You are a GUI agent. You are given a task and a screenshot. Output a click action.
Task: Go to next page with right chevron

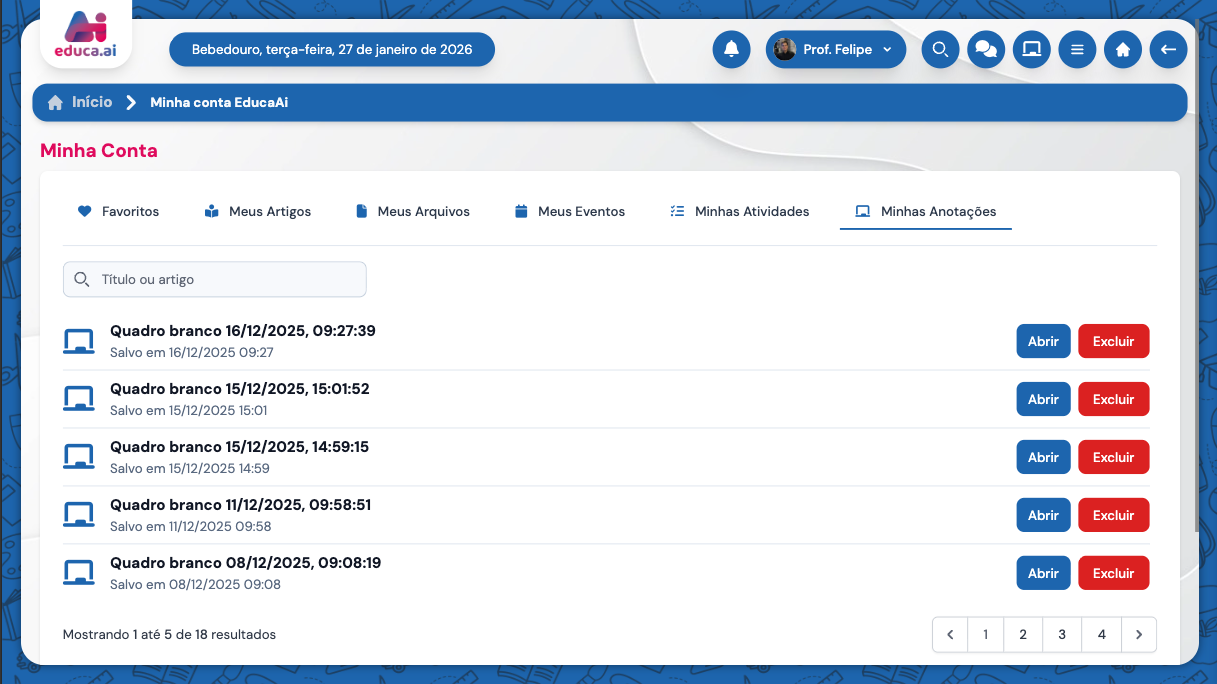coord(1138,634)
